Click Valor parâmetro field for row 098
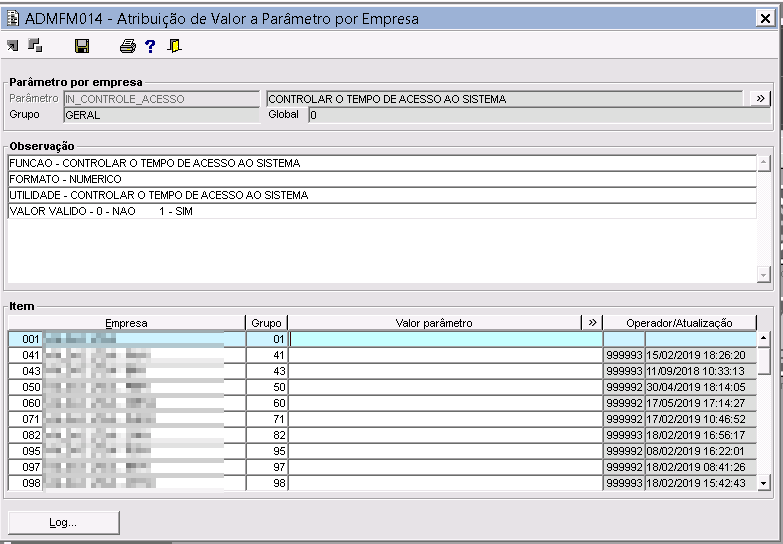 click(x=445, y=483)
